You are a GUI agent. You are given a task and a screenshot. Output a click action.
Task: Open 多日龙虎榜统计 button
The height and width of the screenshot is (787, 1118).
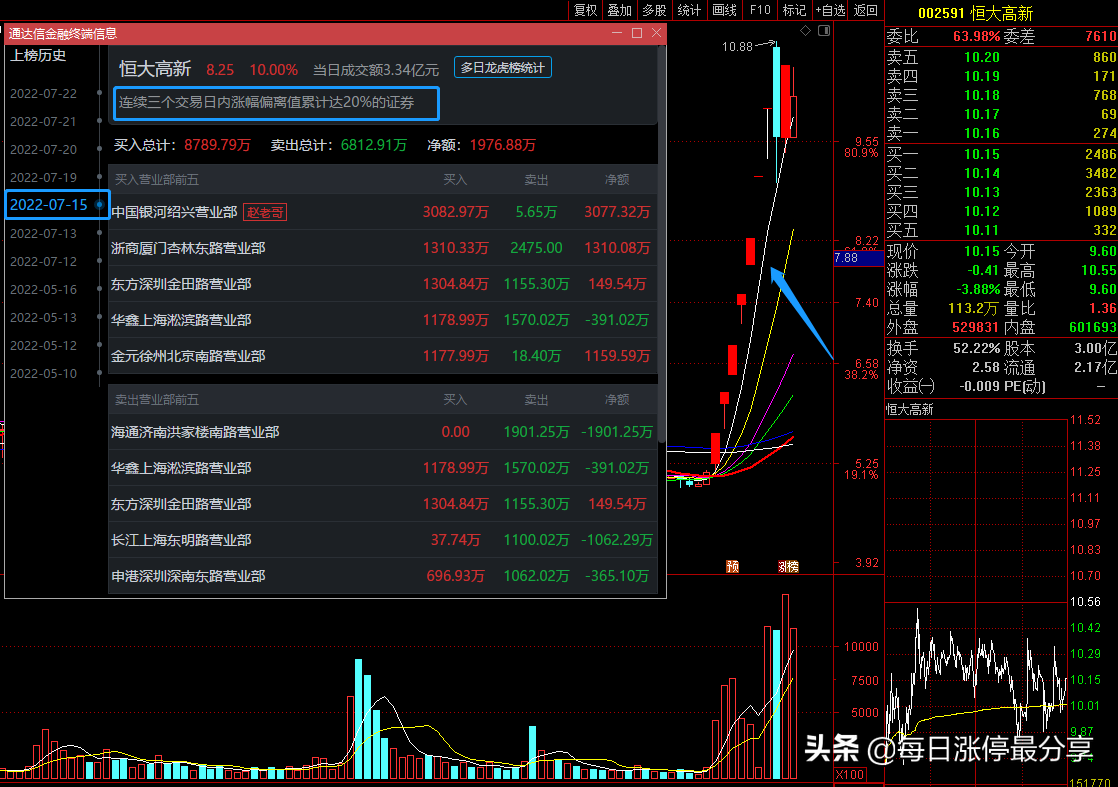502,68
